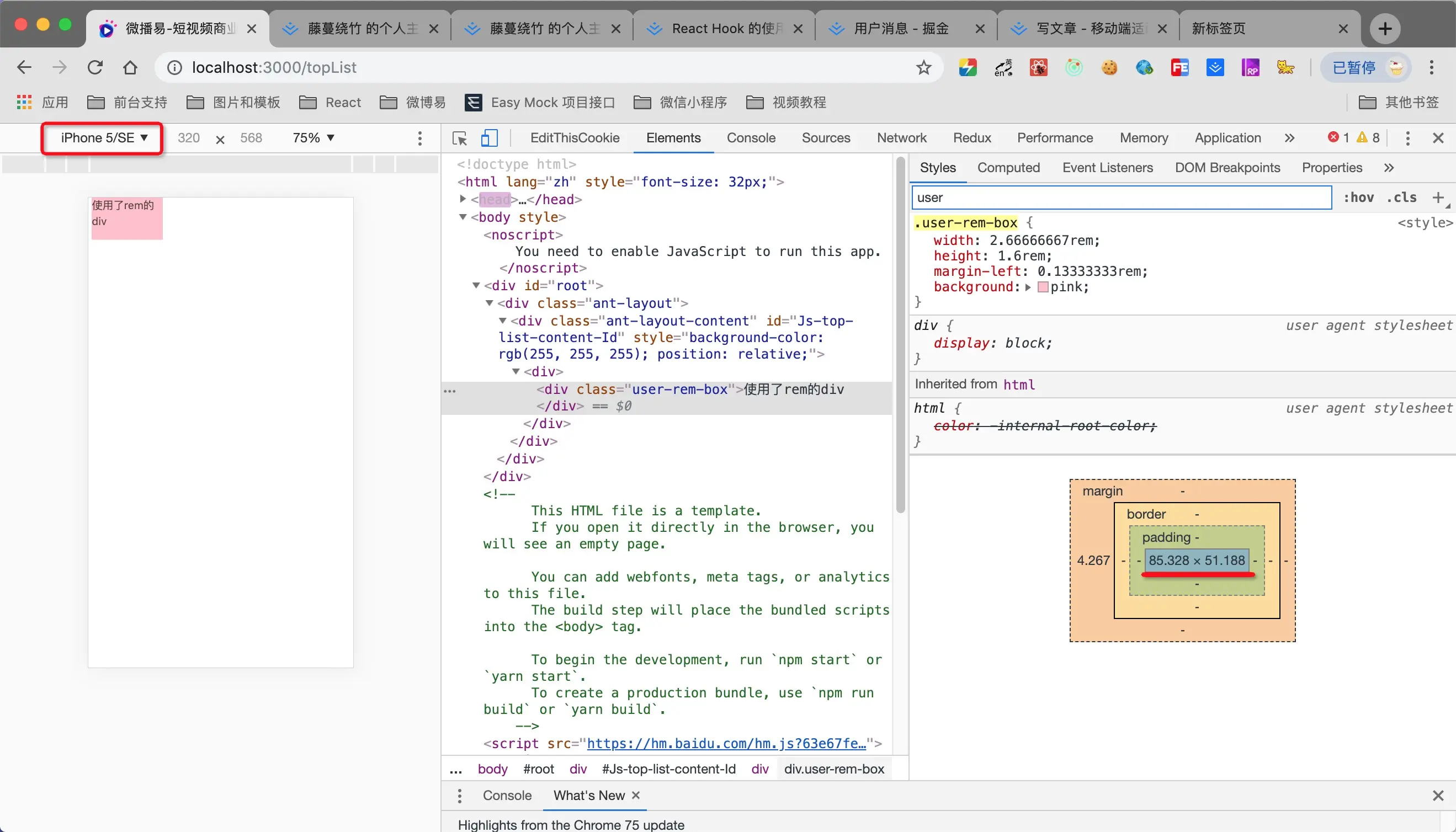Open the iPhone 5/SE device dropdown
The image size is (1456, 832).
[104, 138]
